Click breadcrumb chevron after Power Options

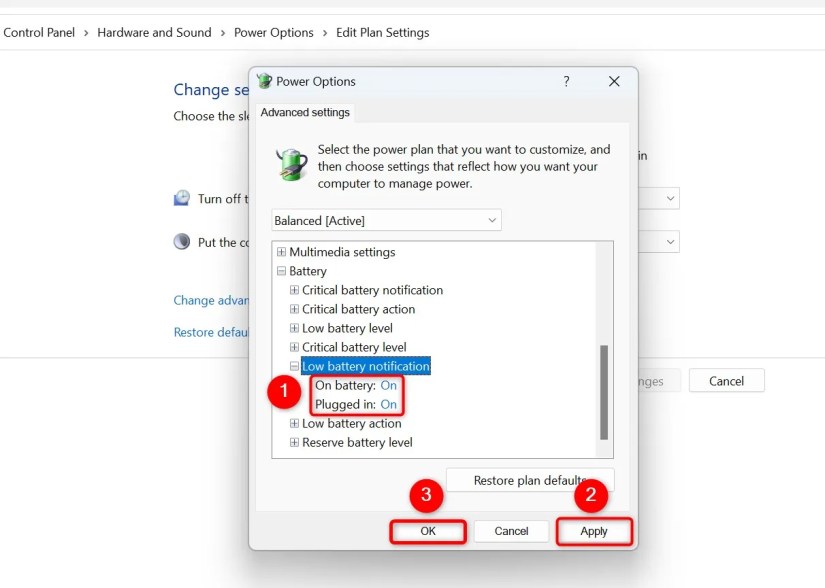tap(325, 33)
